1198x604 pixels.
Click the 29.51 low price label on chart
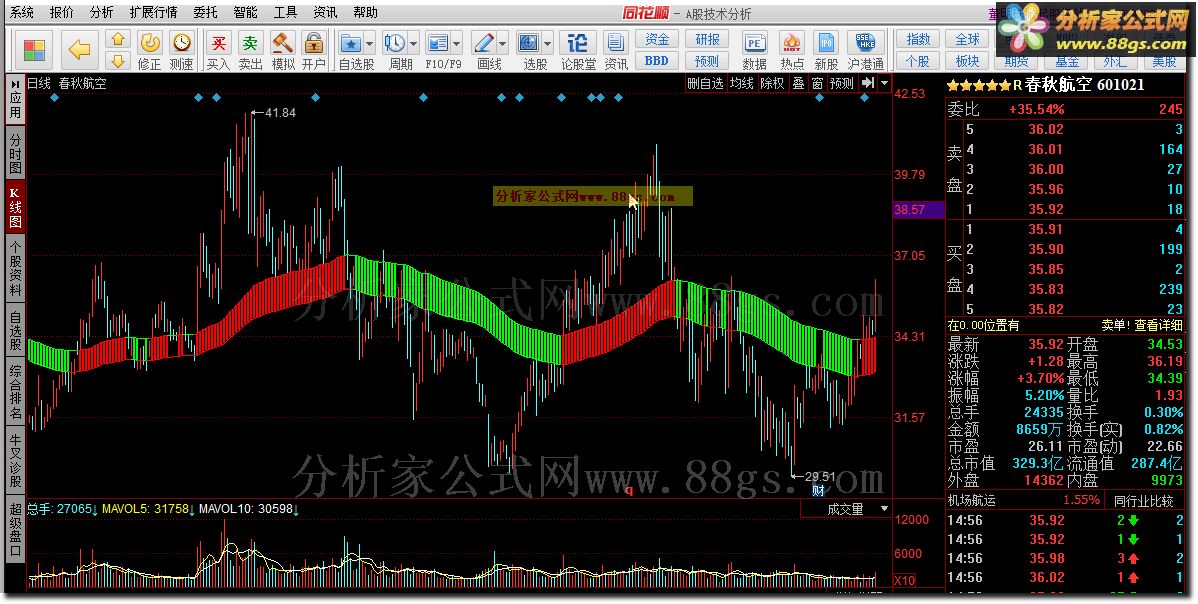point(820,476)
